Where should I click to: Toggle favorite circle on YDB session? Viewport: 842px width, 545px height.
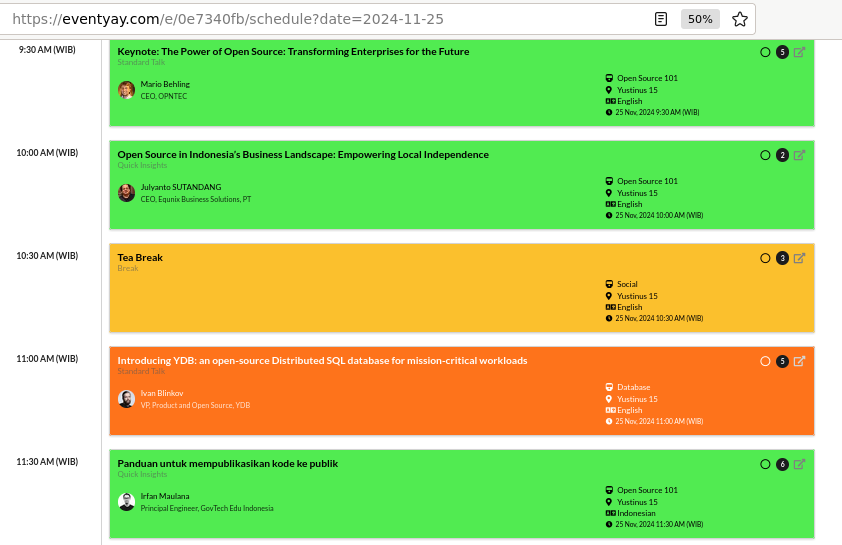point(765,361)
